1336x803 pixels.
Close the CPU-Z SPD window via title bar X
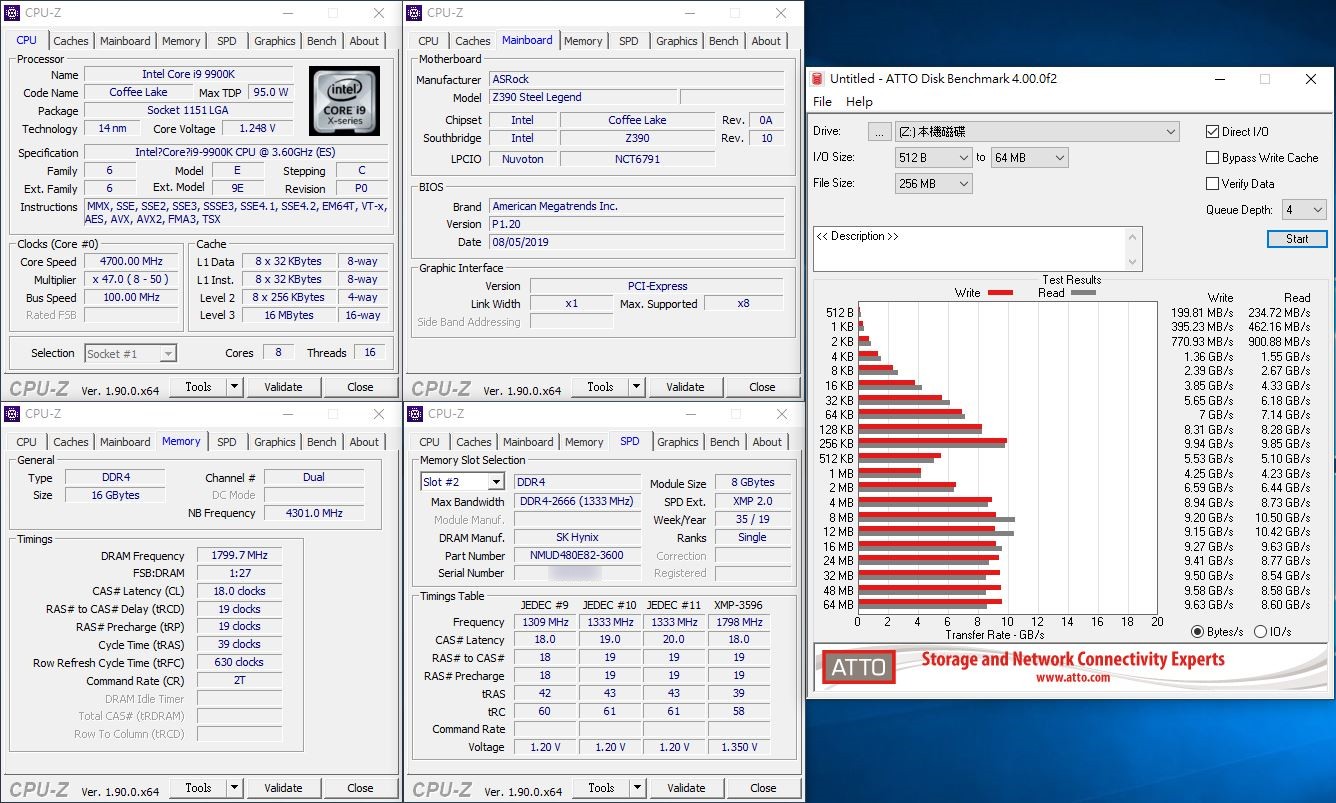pyautogui.click(x=781, y=414)
